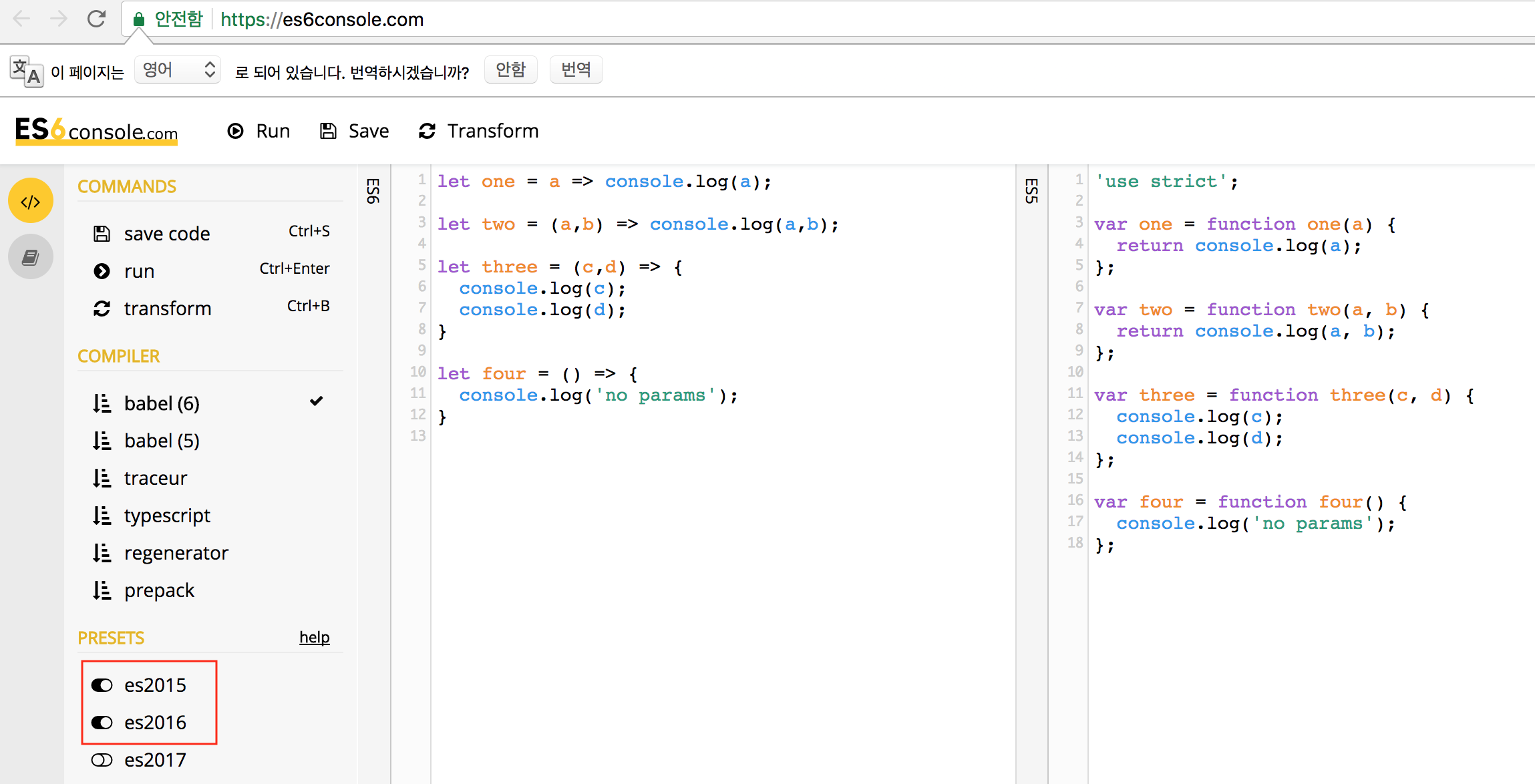
Task: Click the 번역 (translate) button
Action: click(576, 69)
